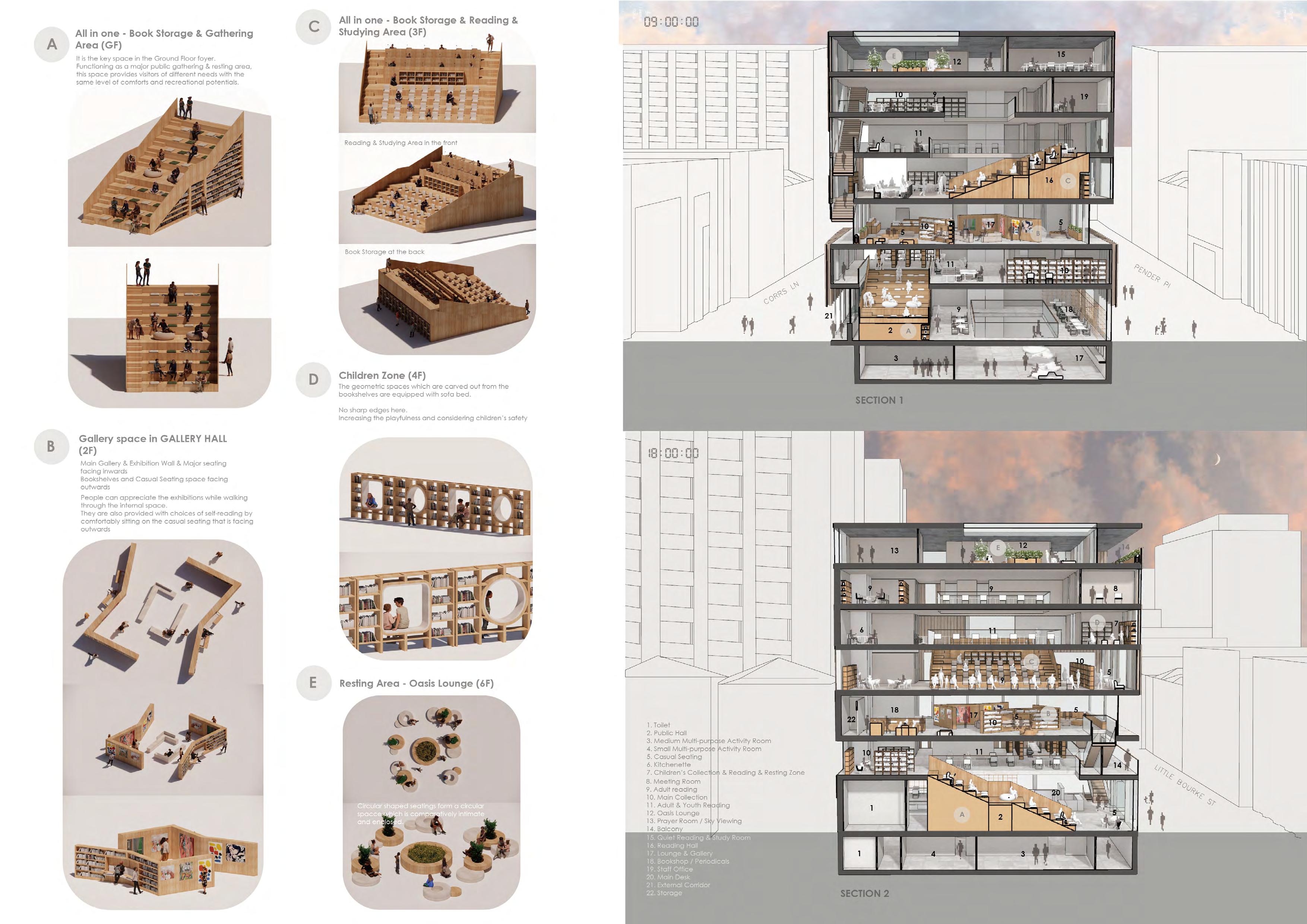
Task: Click the SECTION 2 label
Action: pyautogui.click(x=864, y=893)
